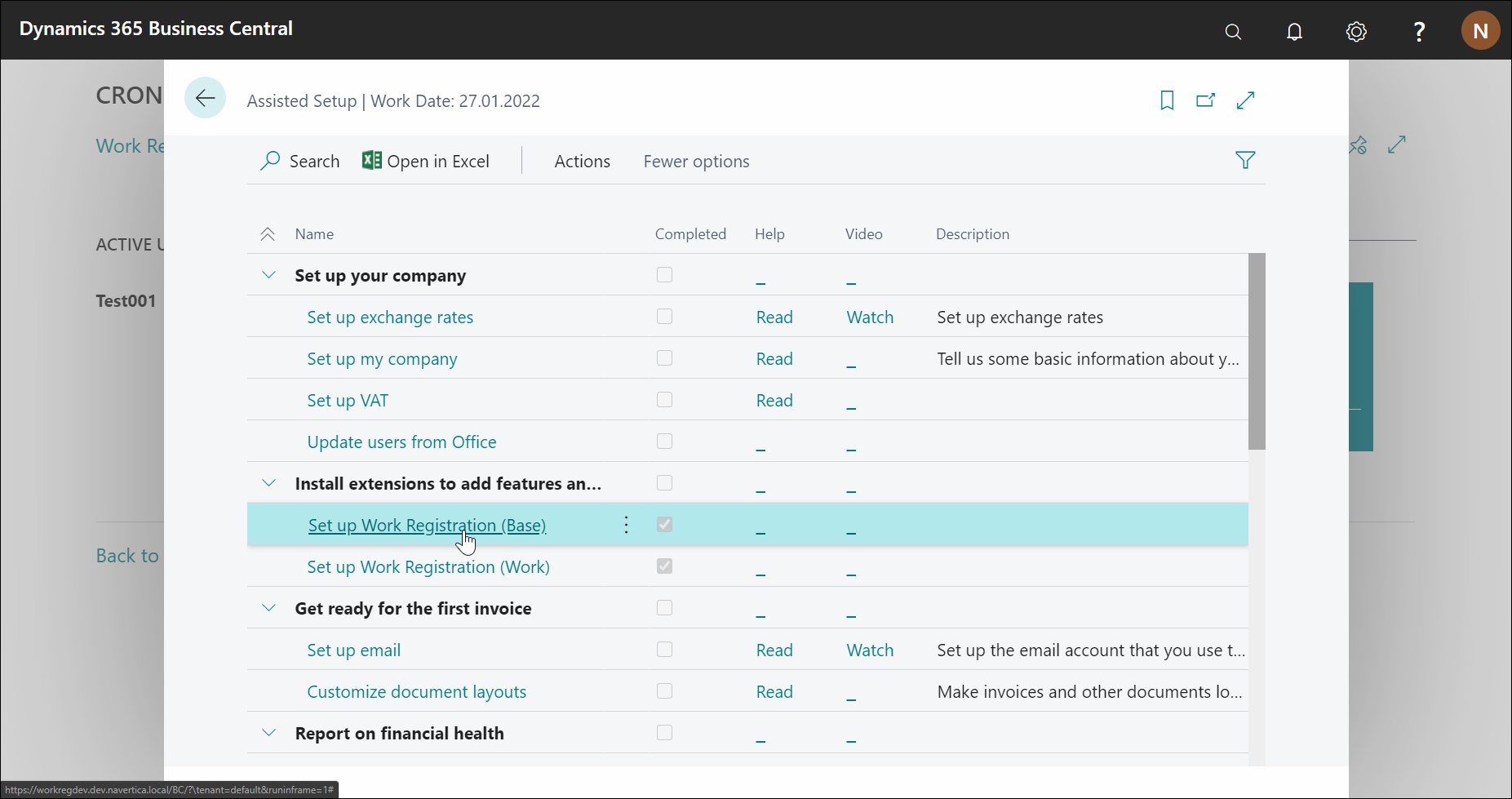Toggle Completed checkbox for Set up exchange rates
Image resolution: width=1512 pixels, height=799 pixels.
click(664, 317)
